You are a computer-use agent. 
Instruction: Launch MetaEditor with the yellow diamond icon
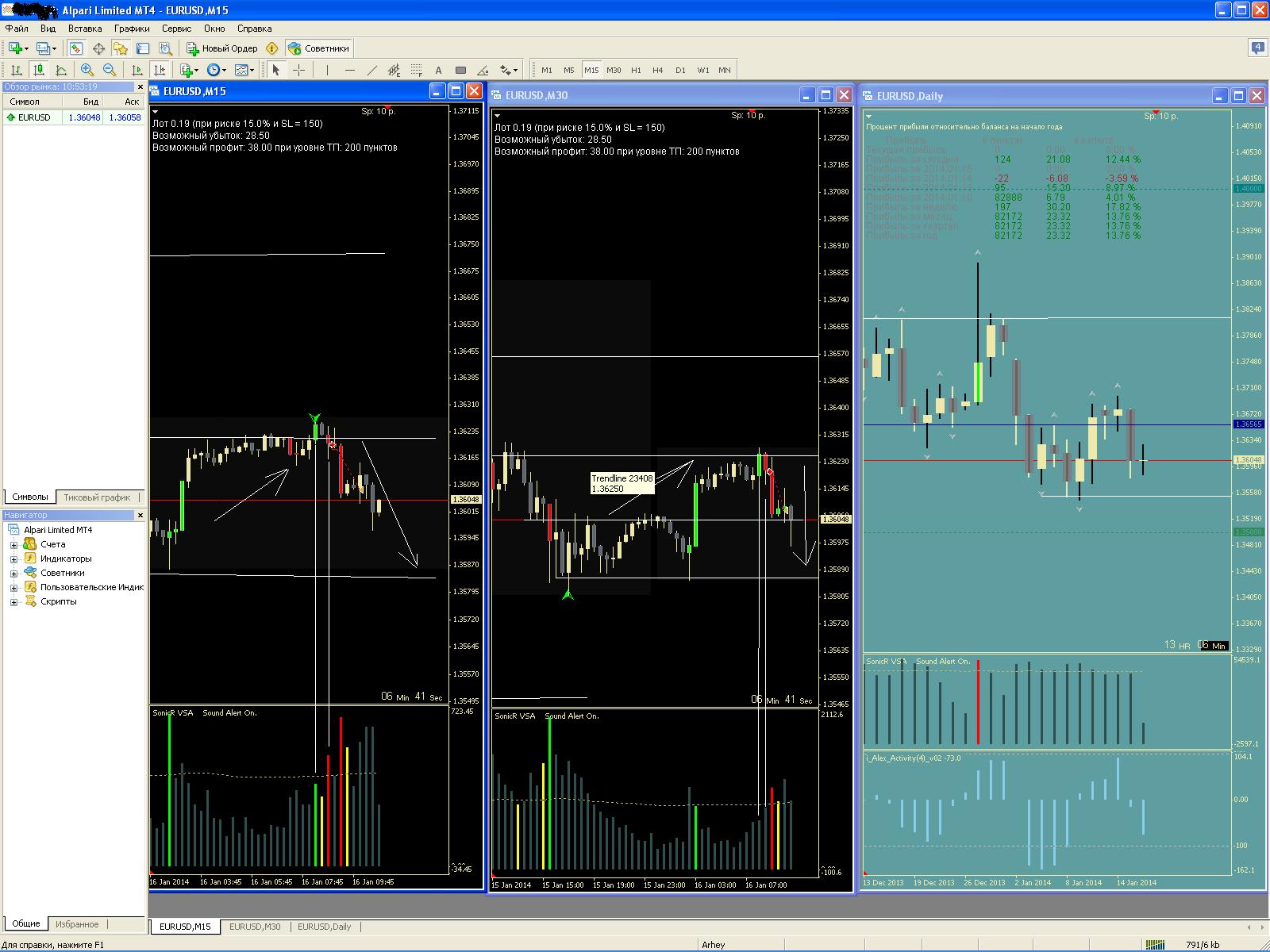click(272, 48)
